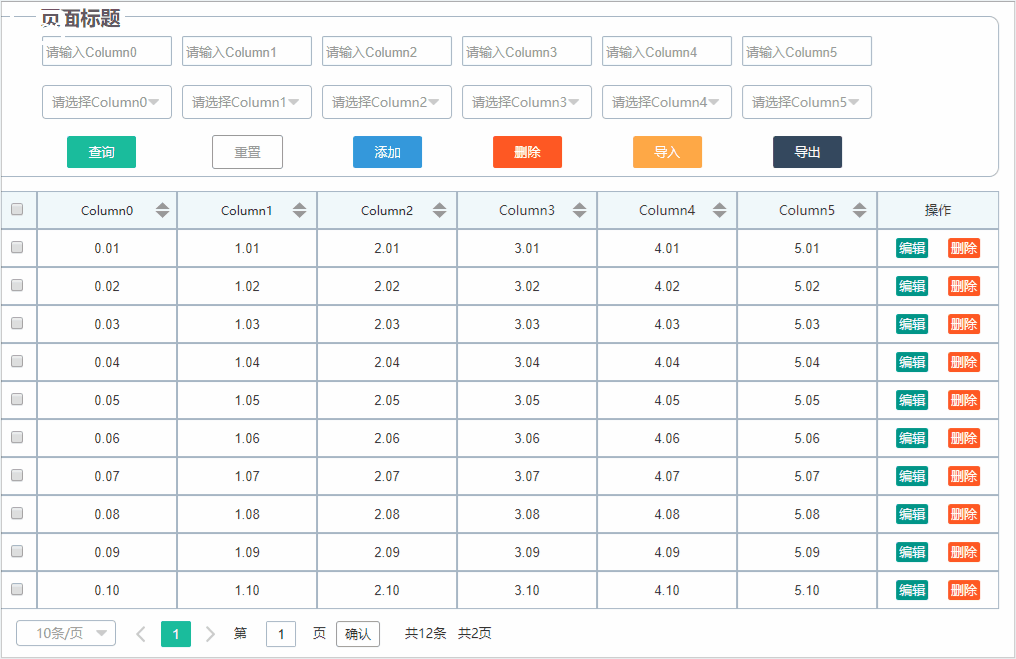This screenshot has height=659, width=1016.
Task: Click the 重置 reset button
Action: [248, 152]
